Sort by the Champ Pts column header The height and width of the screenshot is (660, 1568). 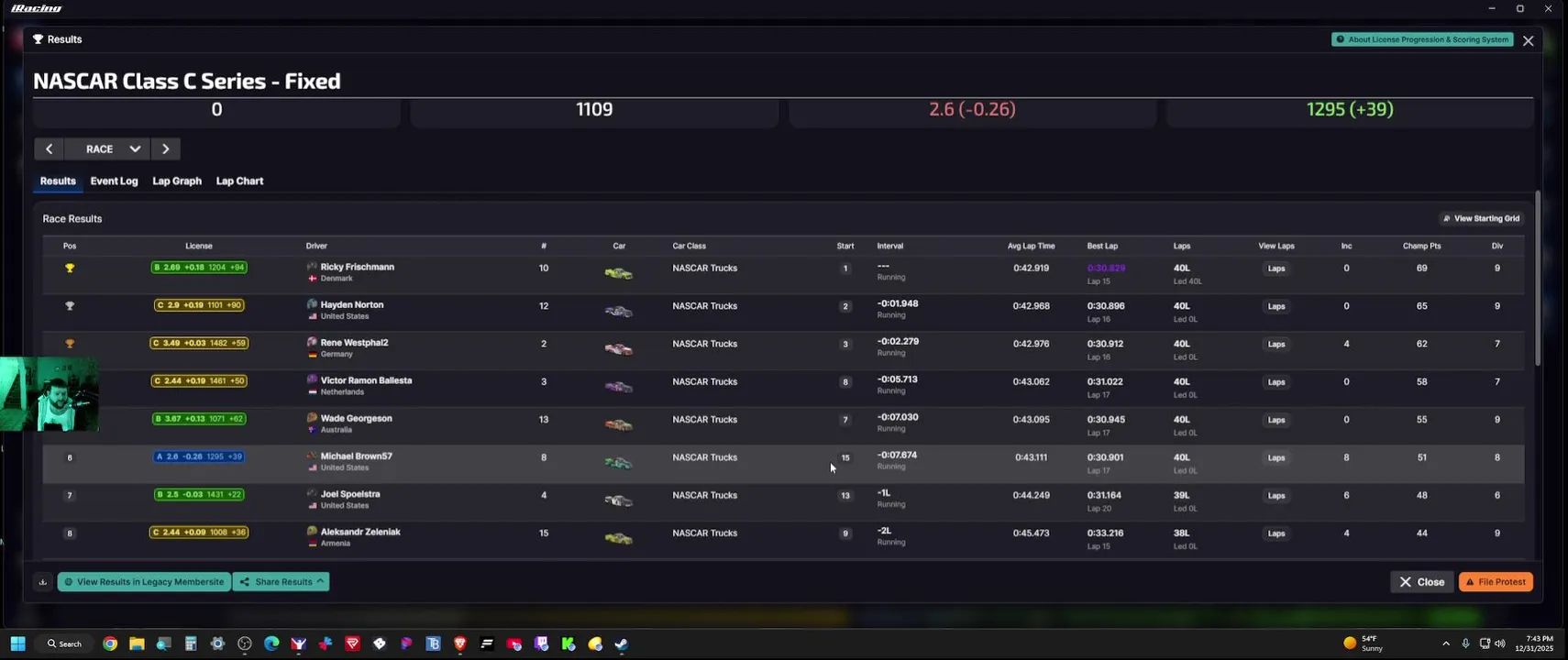(1421, 246)
